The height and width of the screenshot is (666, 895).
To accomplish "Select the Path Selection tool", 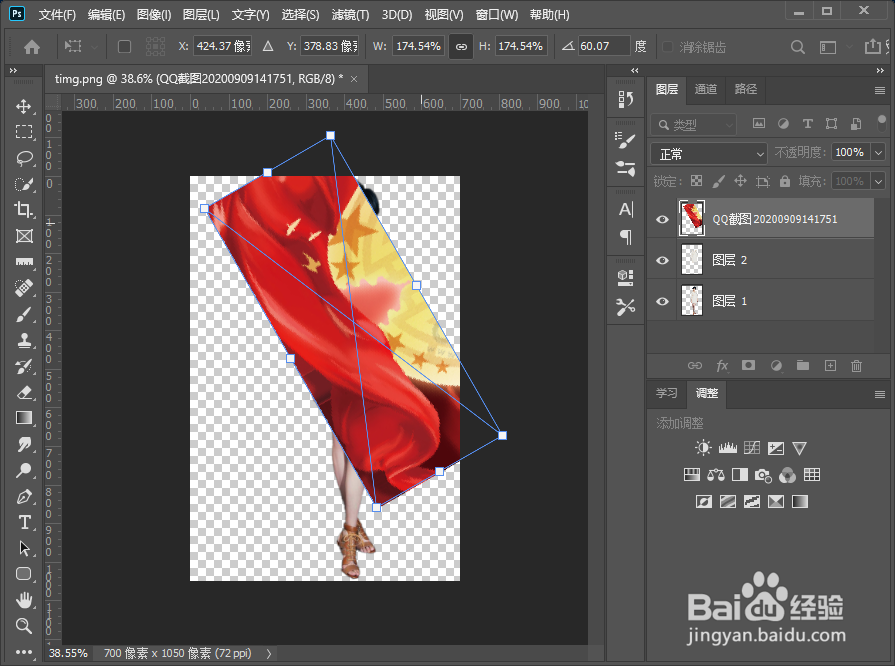I will click(x=23, y=548).
